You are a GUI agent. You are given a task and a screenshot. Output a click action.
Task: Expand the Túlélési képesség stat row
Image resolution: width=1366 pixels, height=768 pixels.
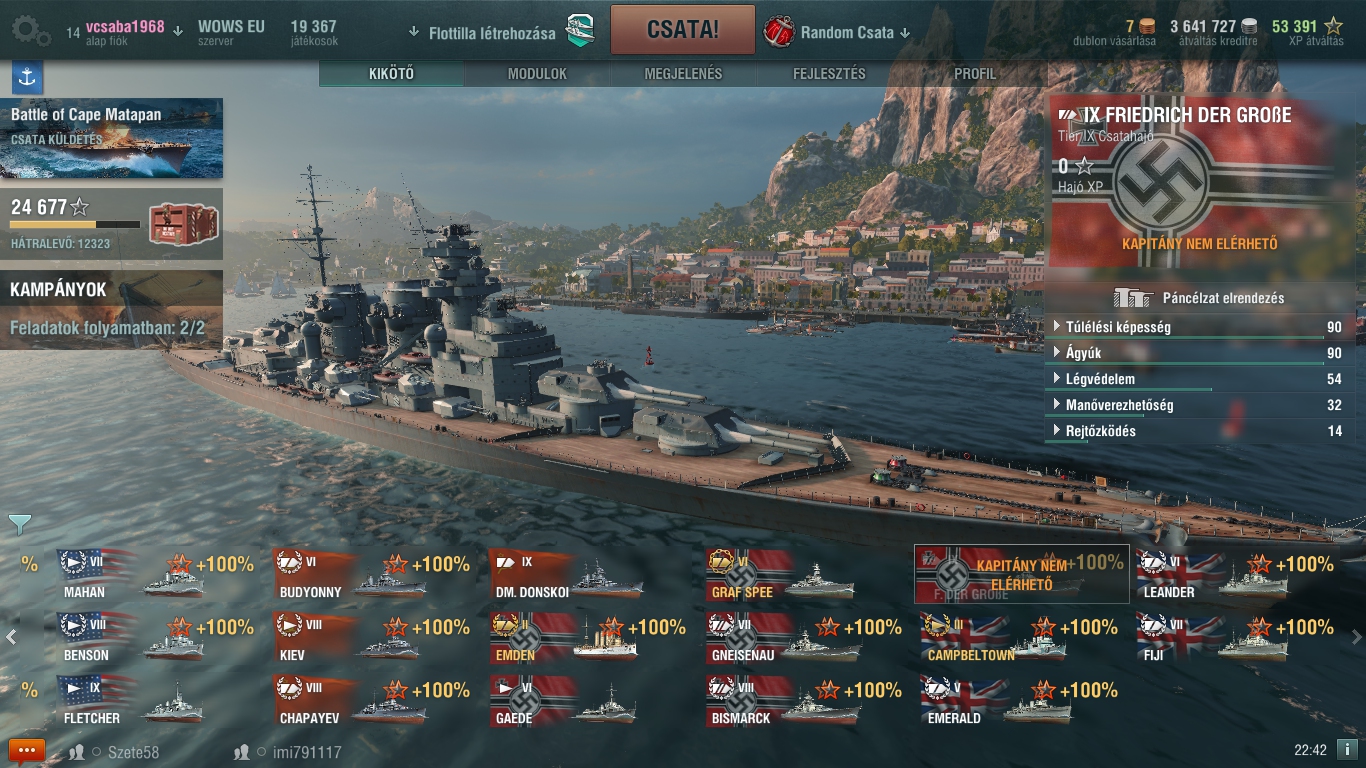[1200, 327]
